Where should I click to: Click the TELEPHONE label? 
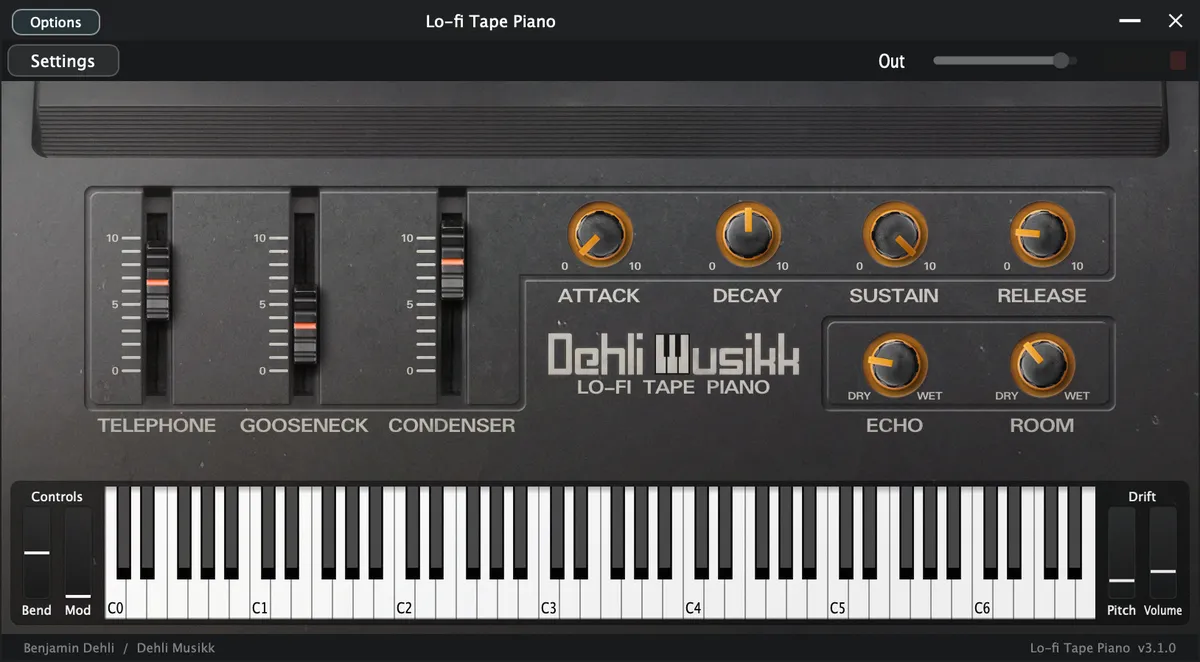pos(157,425)
